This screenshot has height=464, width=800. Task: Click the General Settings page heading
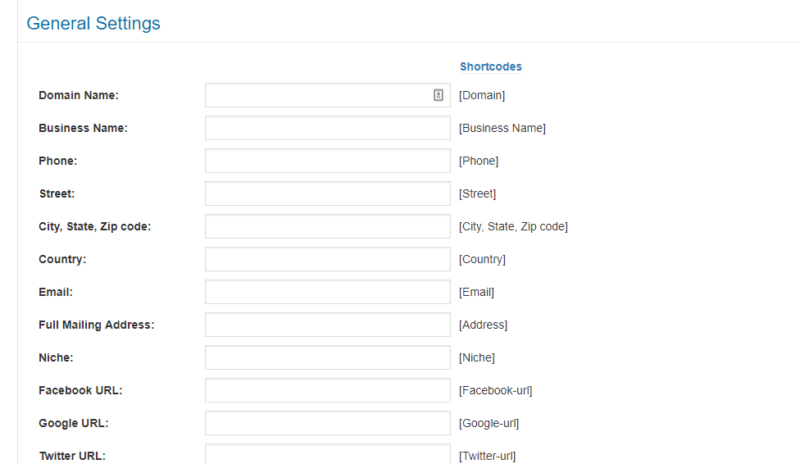point(93,23)
